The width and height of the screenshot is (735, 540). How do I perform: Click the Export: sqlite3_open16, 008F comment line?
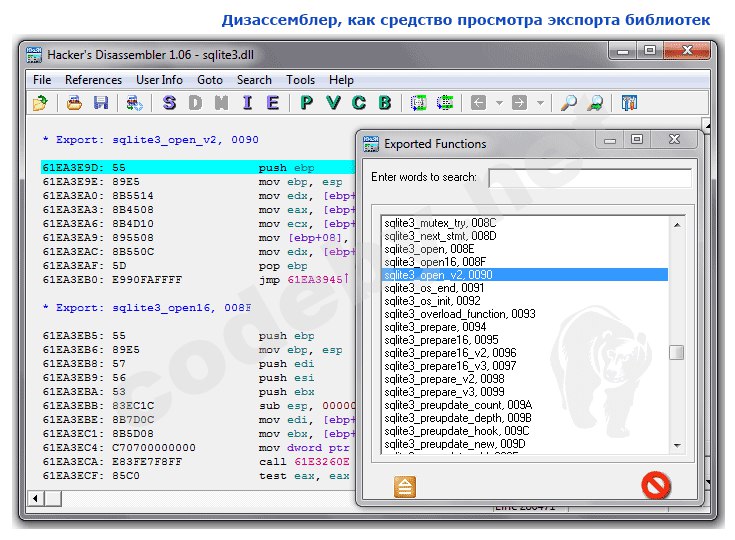coord(147,308)
